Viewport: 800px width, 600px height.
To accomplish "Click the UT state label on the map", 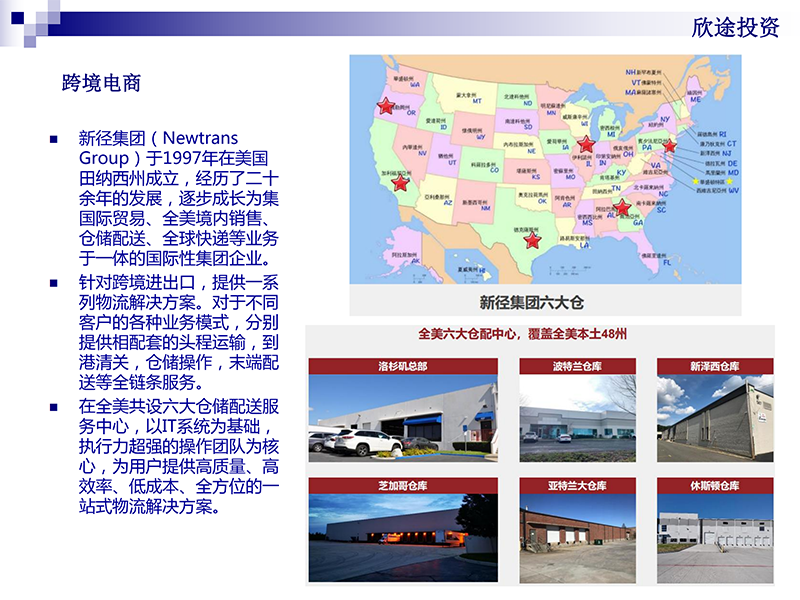I will (x=452, y=162).
